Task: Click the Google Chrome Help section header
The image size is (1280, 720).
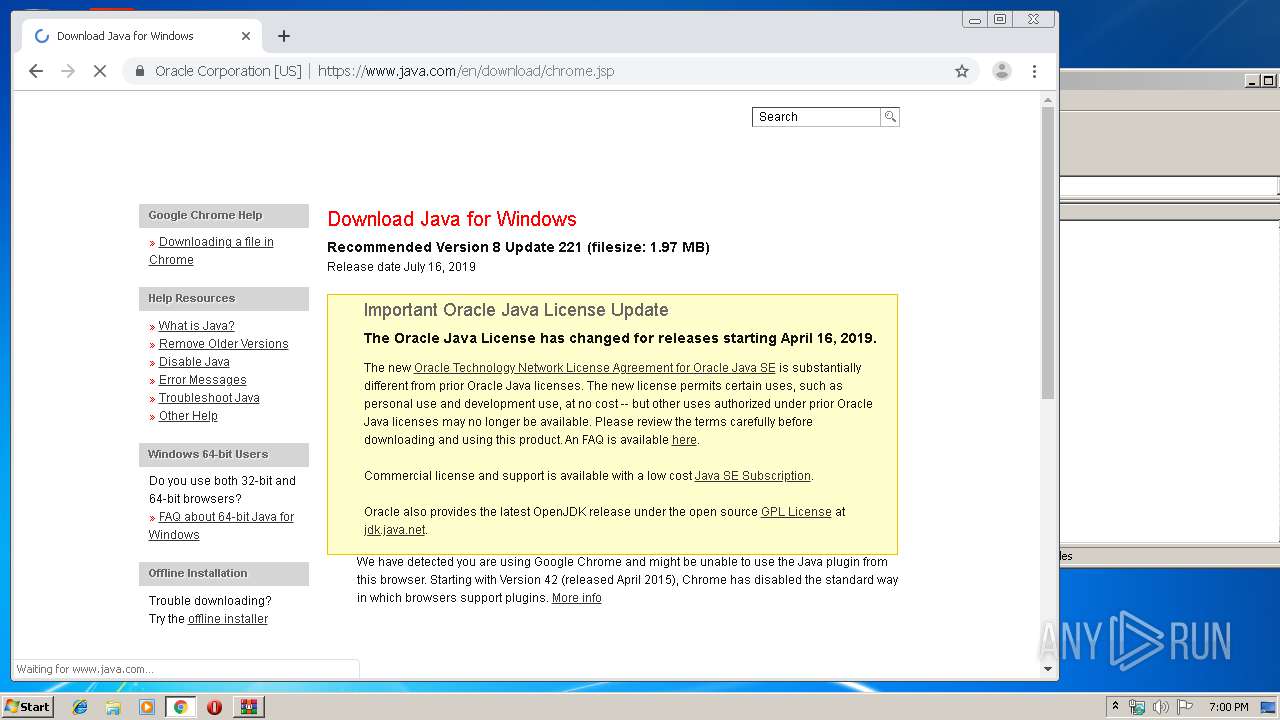Action: click(x=224, y=215)
